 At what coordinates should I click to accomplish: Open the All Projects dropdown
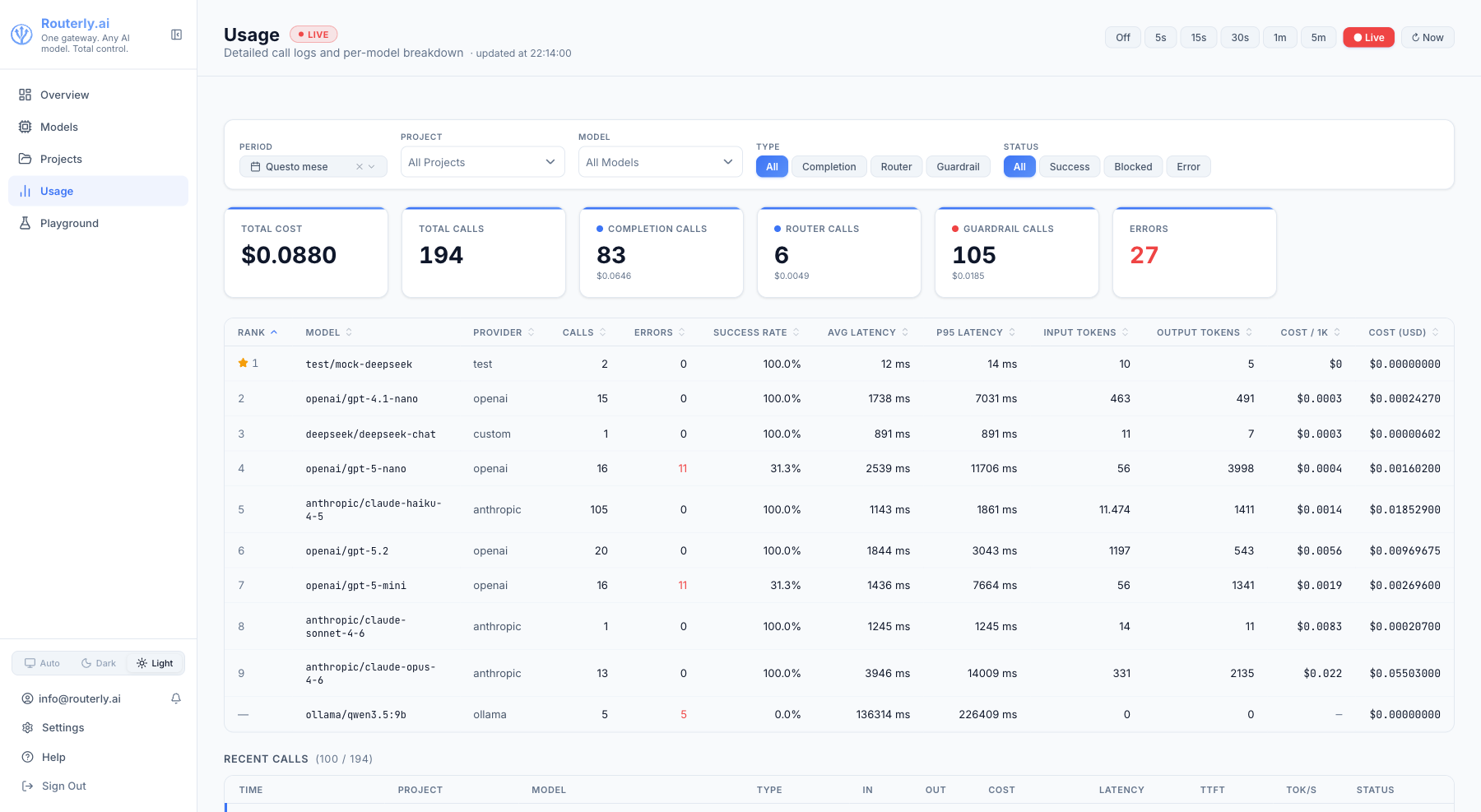[483, 162]
